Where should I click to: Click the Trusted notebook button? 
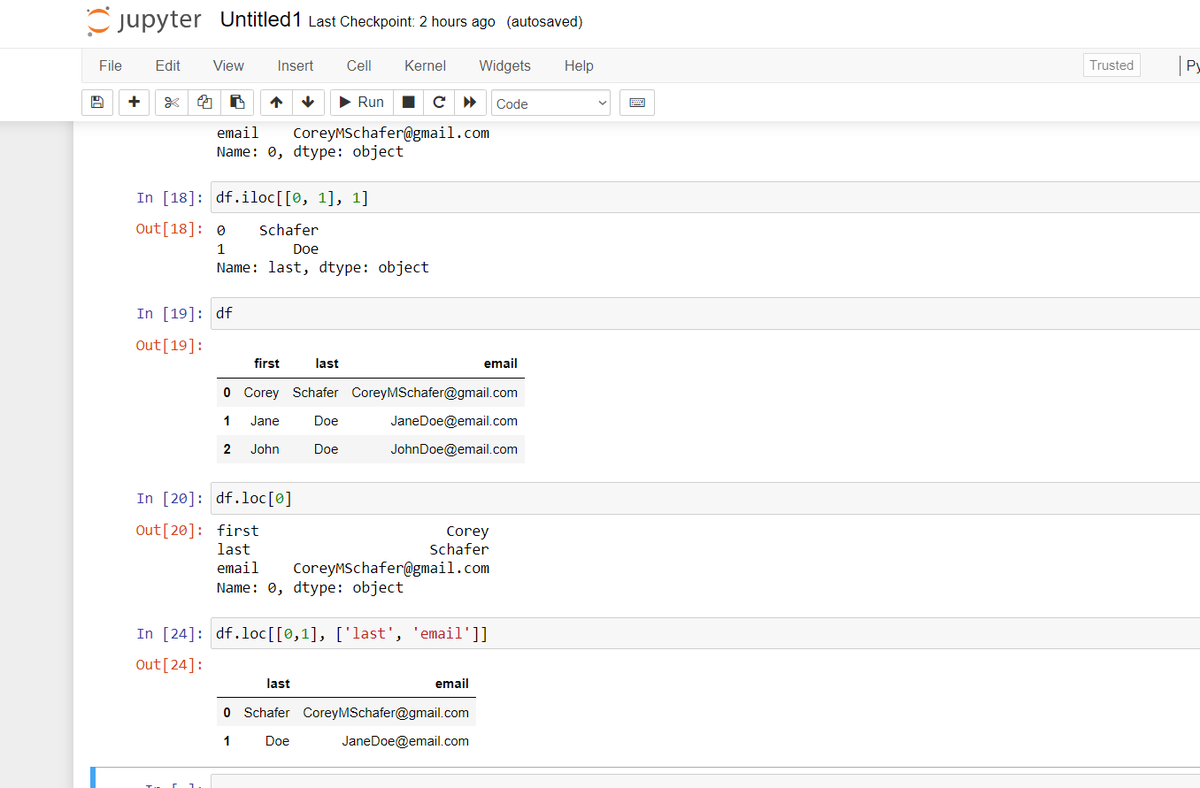tap(1111, 65)
